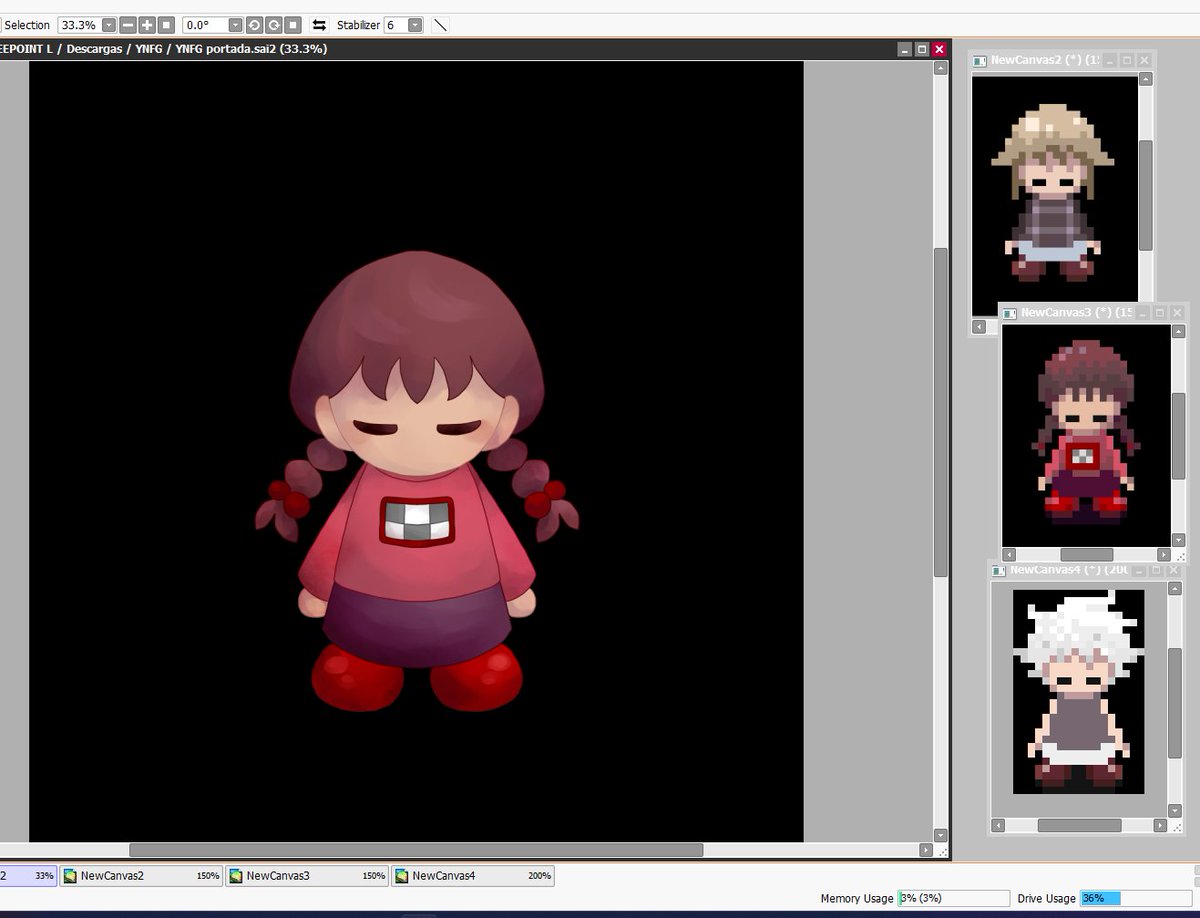
Task: Click the NewCanvas3 window document icon
Action: click(1010, 313)
